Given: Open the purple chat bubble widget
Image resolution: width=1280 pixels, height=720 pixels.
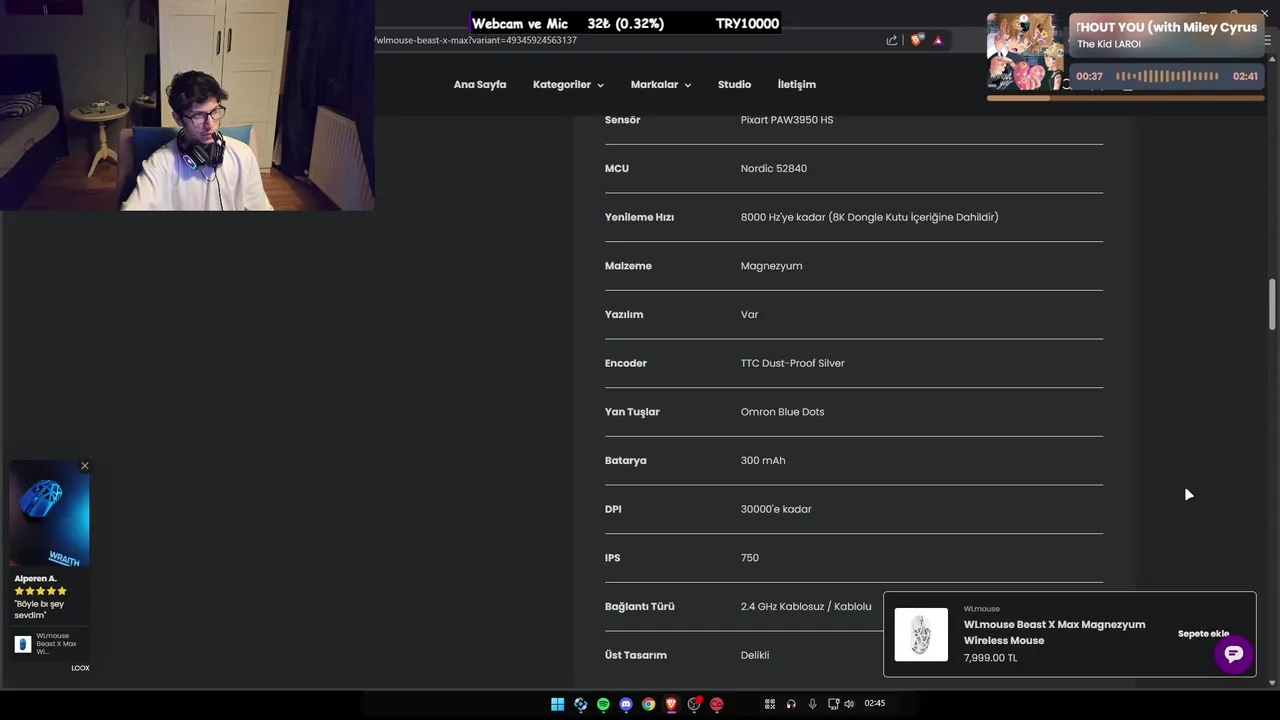Looking at the screenshot, I should [1234, 654].
